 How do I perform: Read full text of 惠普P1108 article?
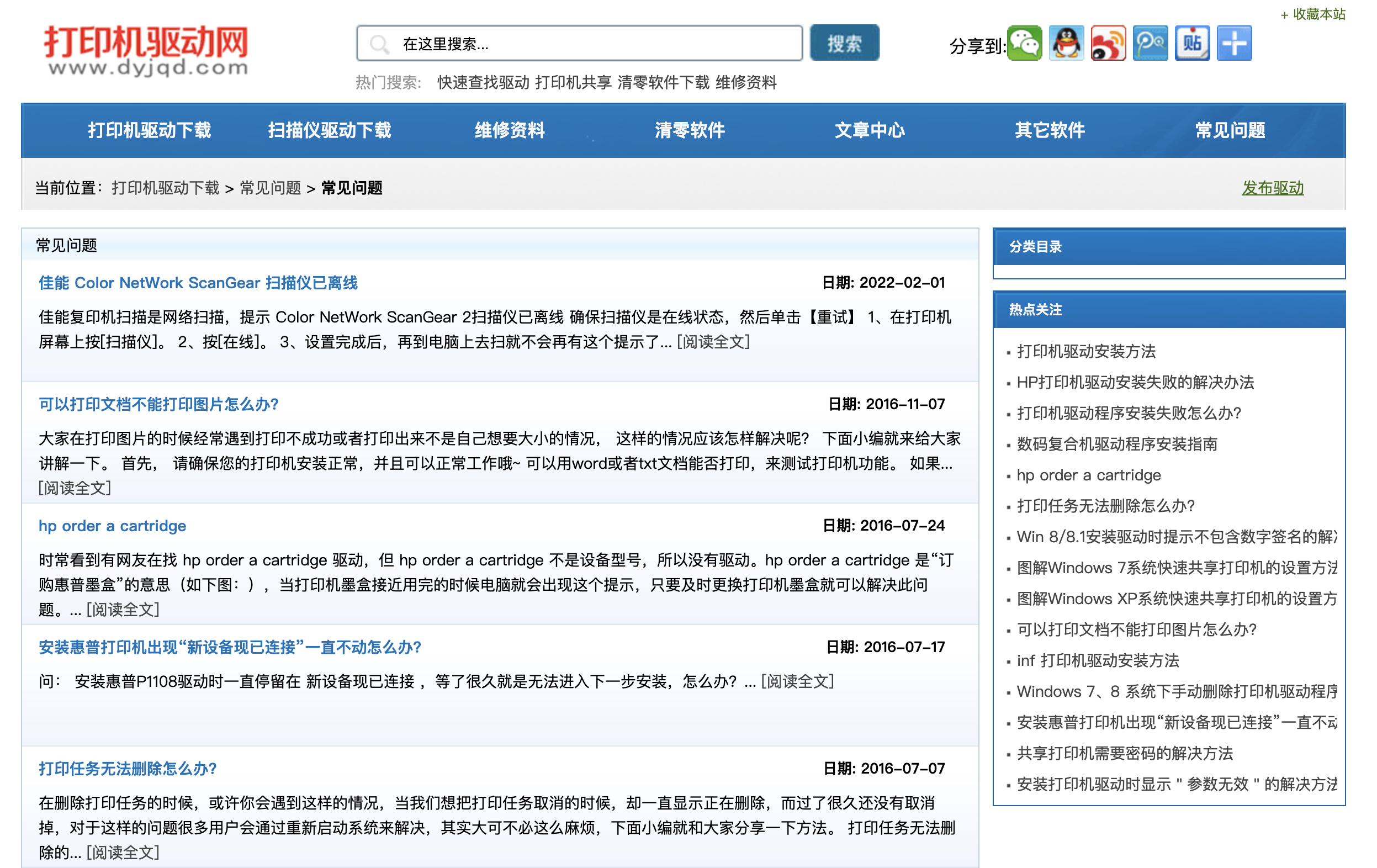tap(797, 681)
